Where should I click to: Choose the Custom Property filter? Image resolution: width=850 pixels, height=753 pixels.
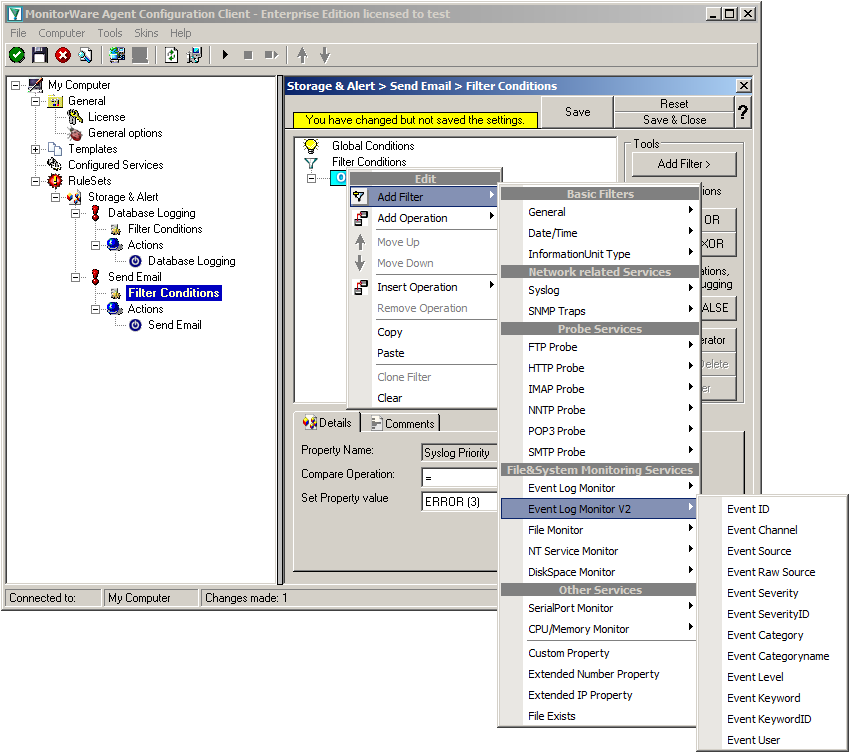[600, 653]
